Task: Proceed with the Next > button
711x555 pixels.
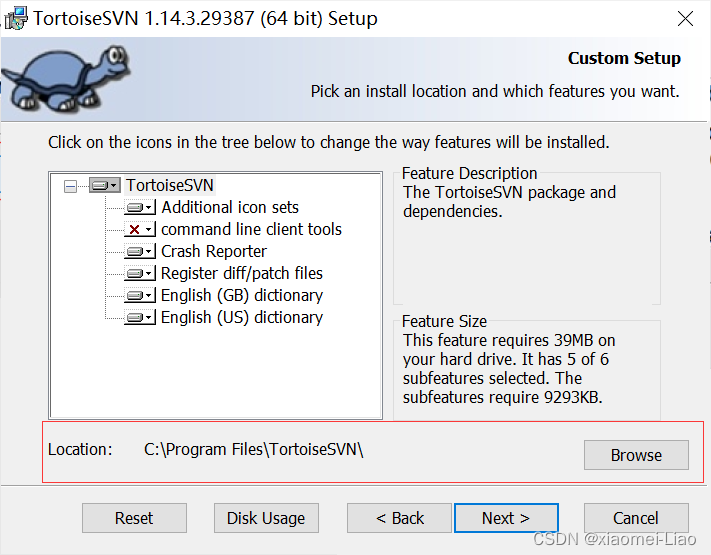Action: tap(506, 518)
